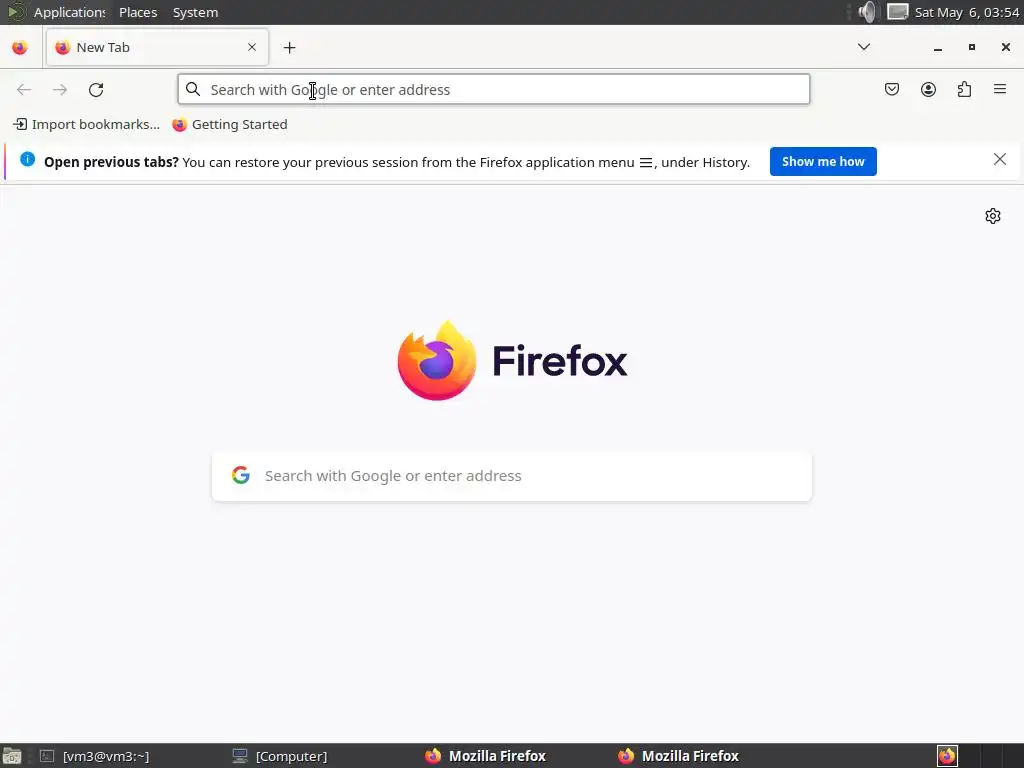This screenshot has width=1024, height=768.
Task: Open the new tab personalize gear
Action: pos(993,216)
